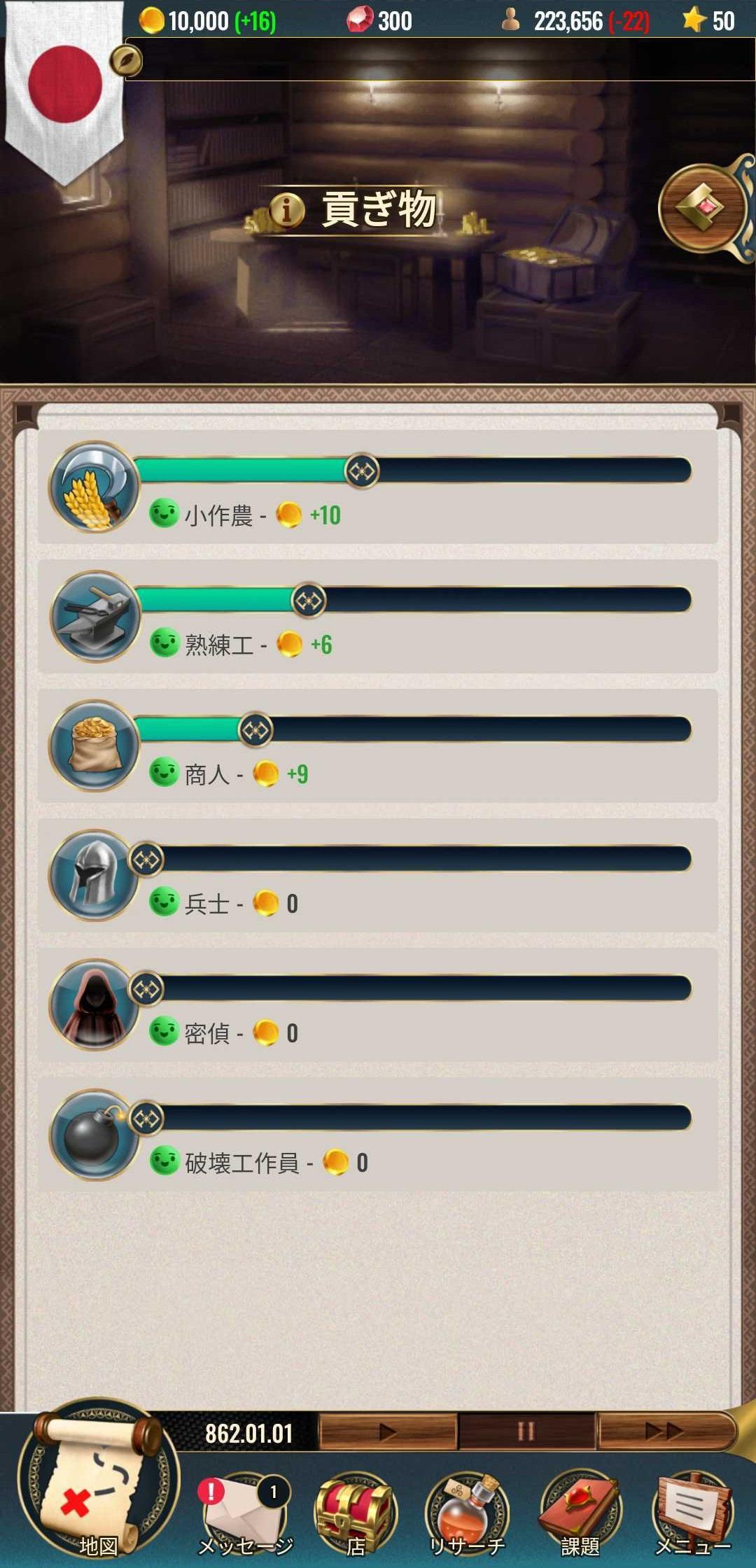Tap the 破壊工作員 bomb icon
Viewport: 756px width, 1568px height.
94,1135
